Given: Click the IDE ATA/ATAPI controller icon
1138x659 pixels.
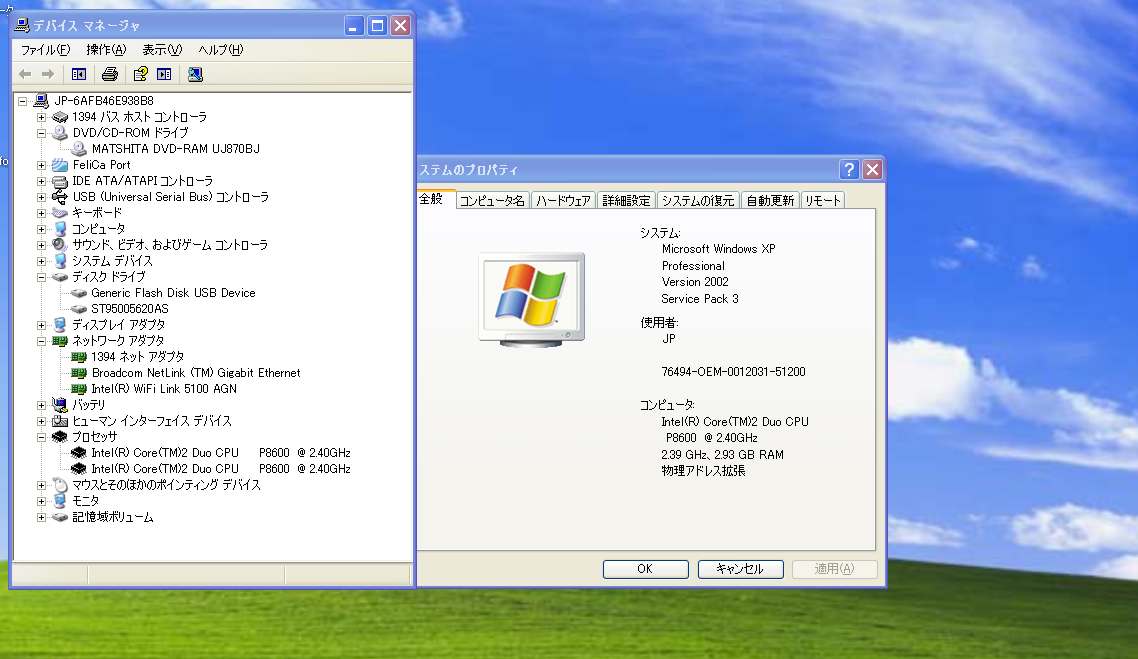Looking at the screenshot, I should click(x=60, y=181).
